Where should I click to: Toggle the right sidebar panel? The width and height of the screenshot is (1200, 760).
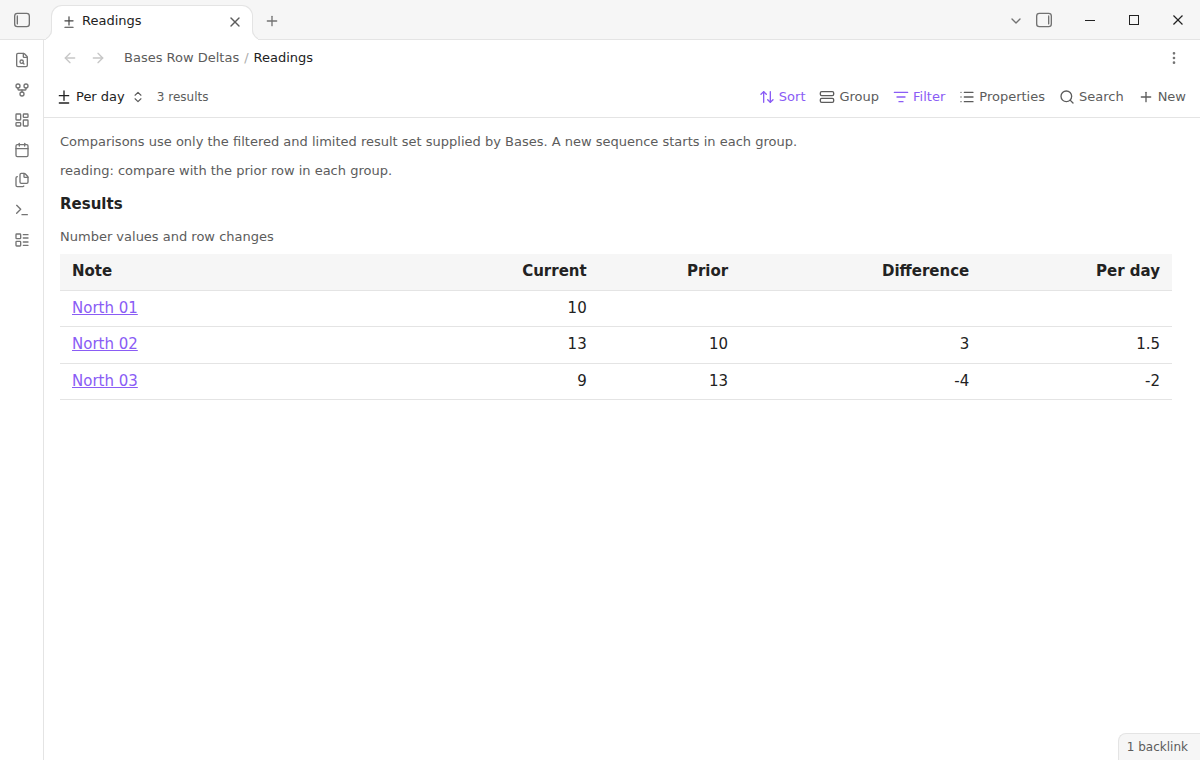(x=1044, y=20)
